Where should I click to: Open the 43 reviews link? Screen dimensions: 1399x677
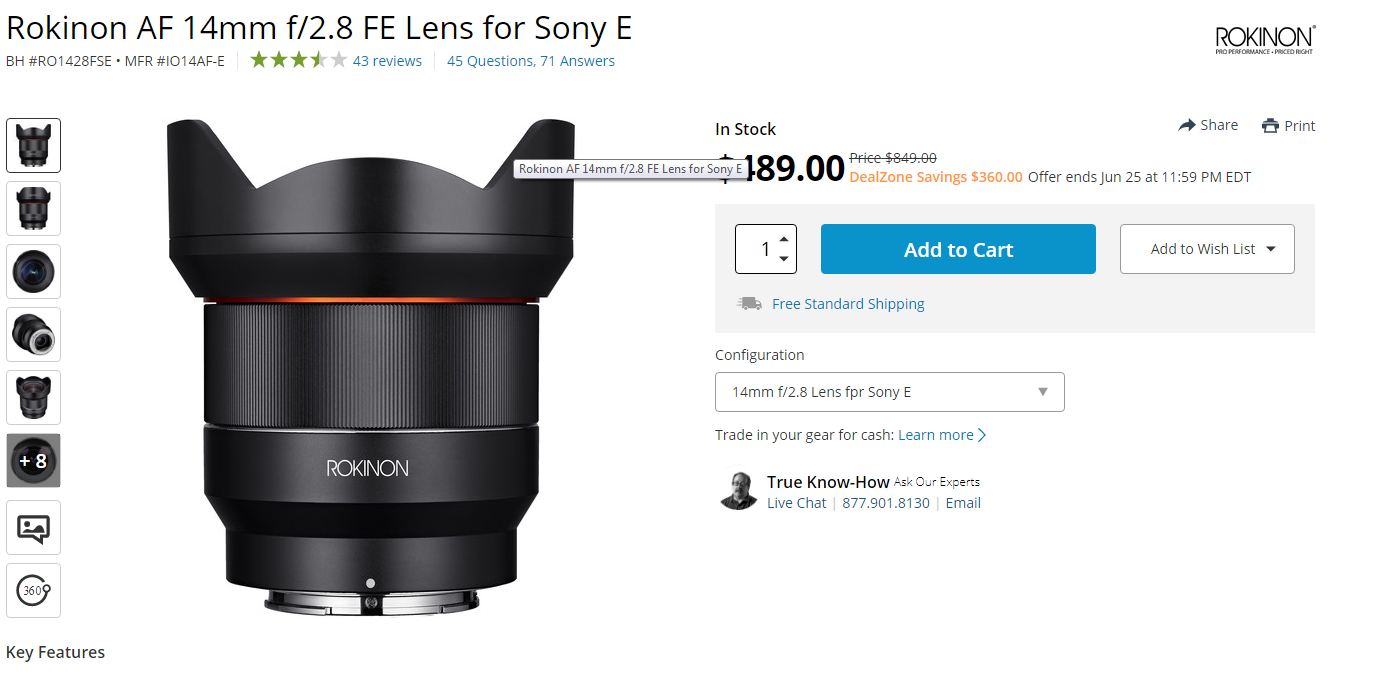point(387,61)
